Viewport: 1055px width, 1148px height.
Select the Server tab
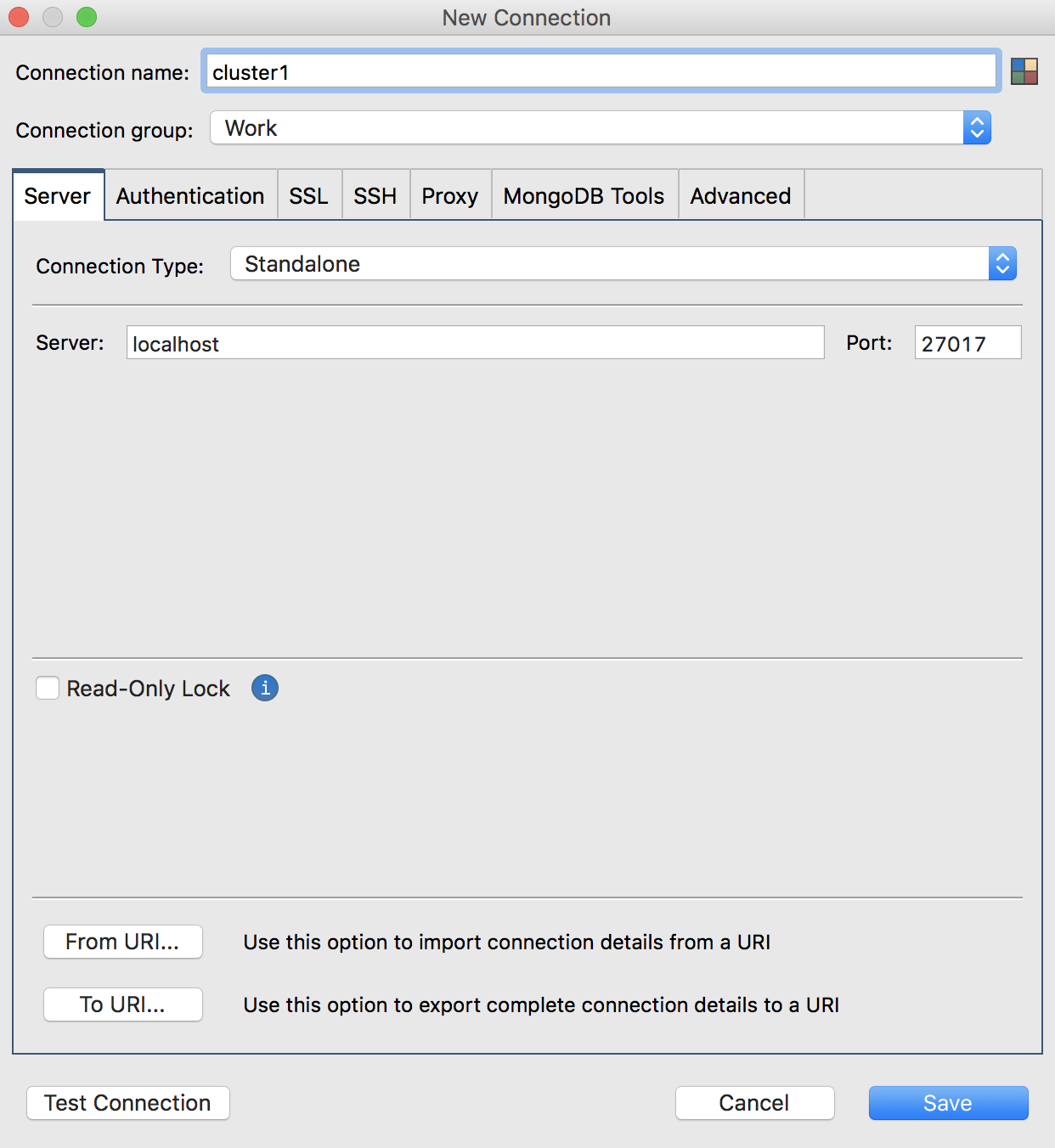58,196
